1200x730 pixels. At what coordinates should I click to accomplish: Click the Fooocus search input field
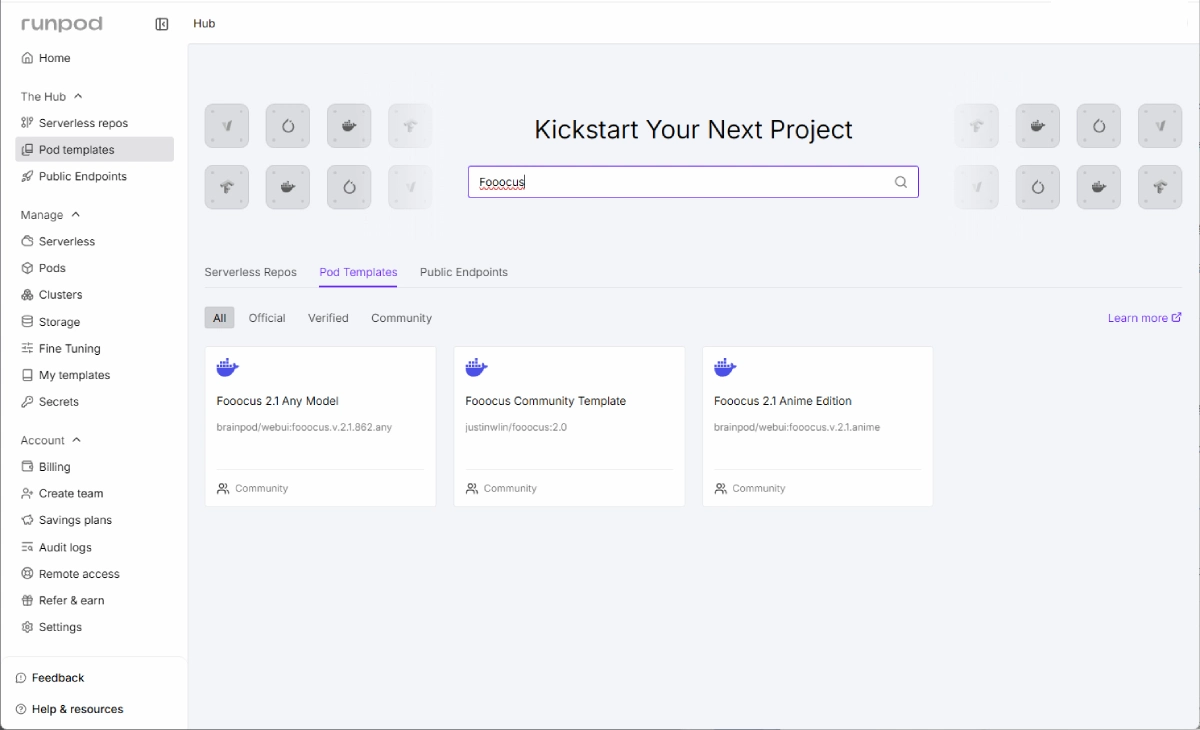click(680, 182)
